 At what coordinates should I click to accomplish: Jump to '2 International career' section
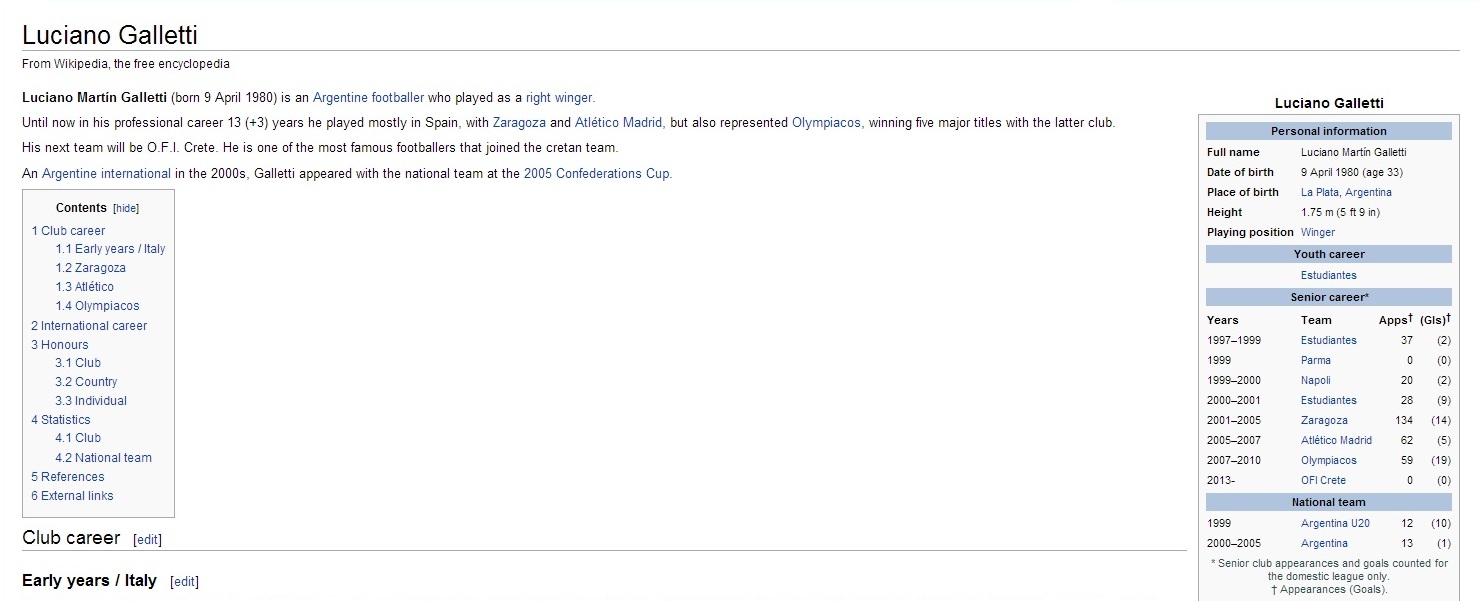click(x=89, y=326)
